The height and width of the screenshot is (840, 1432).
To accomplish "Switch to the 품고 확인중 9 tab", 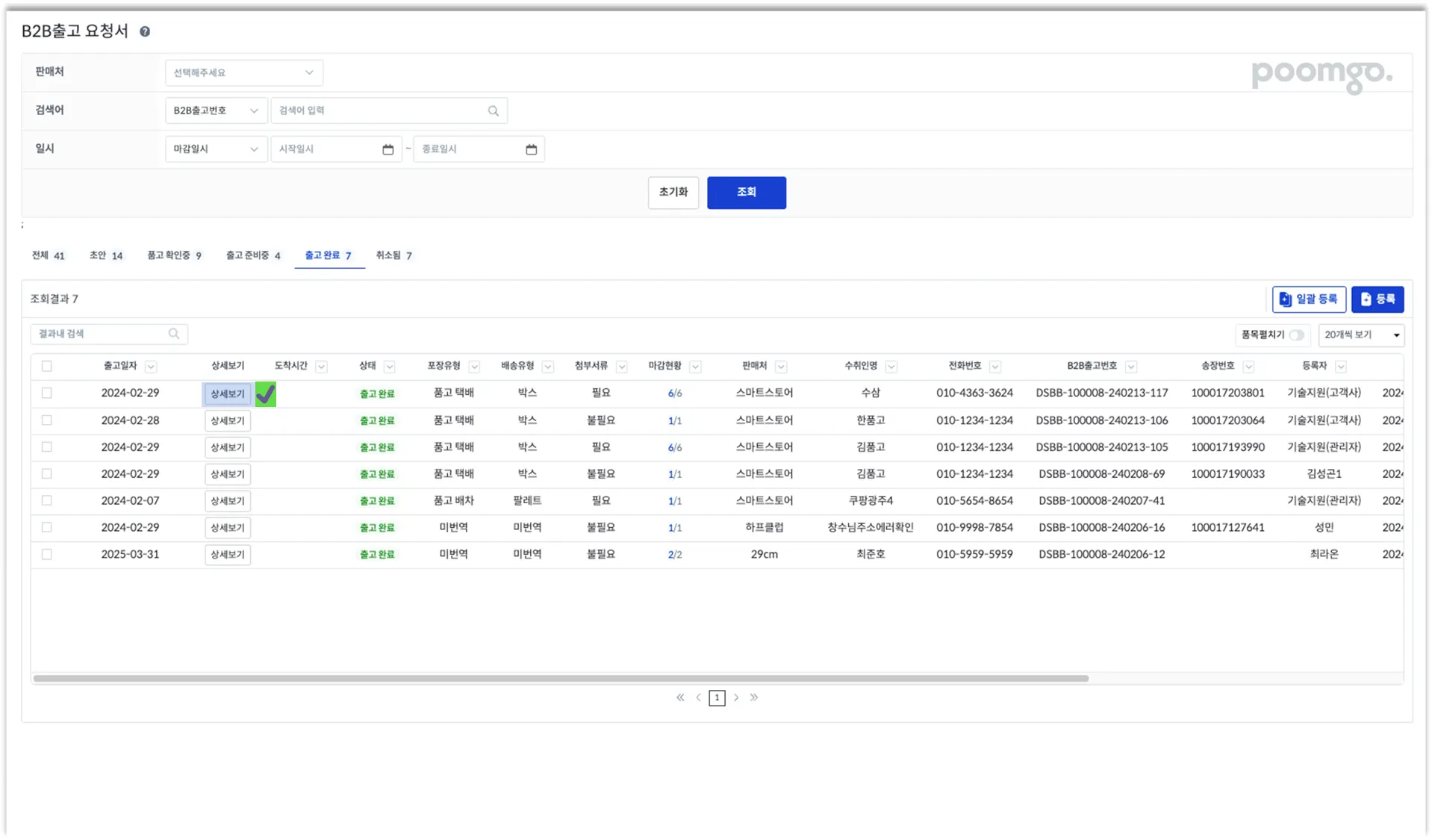I will coord(174,255).
